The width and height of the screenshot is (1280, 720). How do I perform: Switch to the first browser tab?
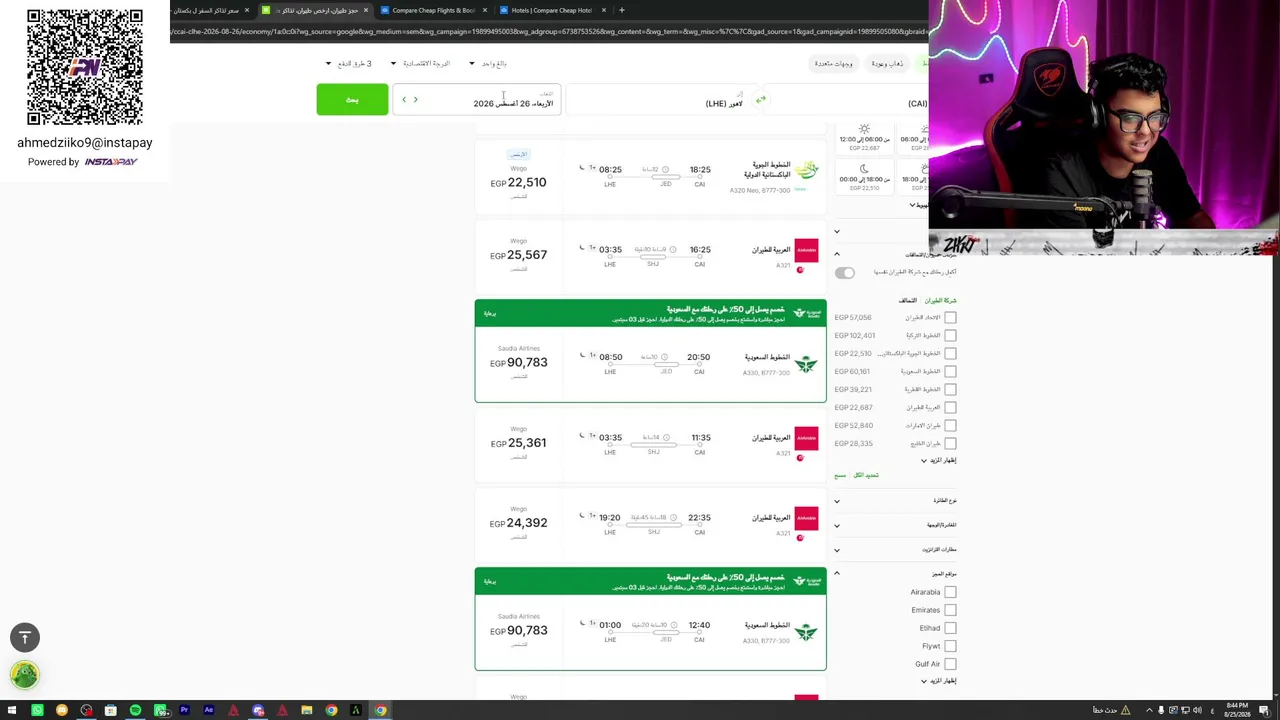(205, 10)
